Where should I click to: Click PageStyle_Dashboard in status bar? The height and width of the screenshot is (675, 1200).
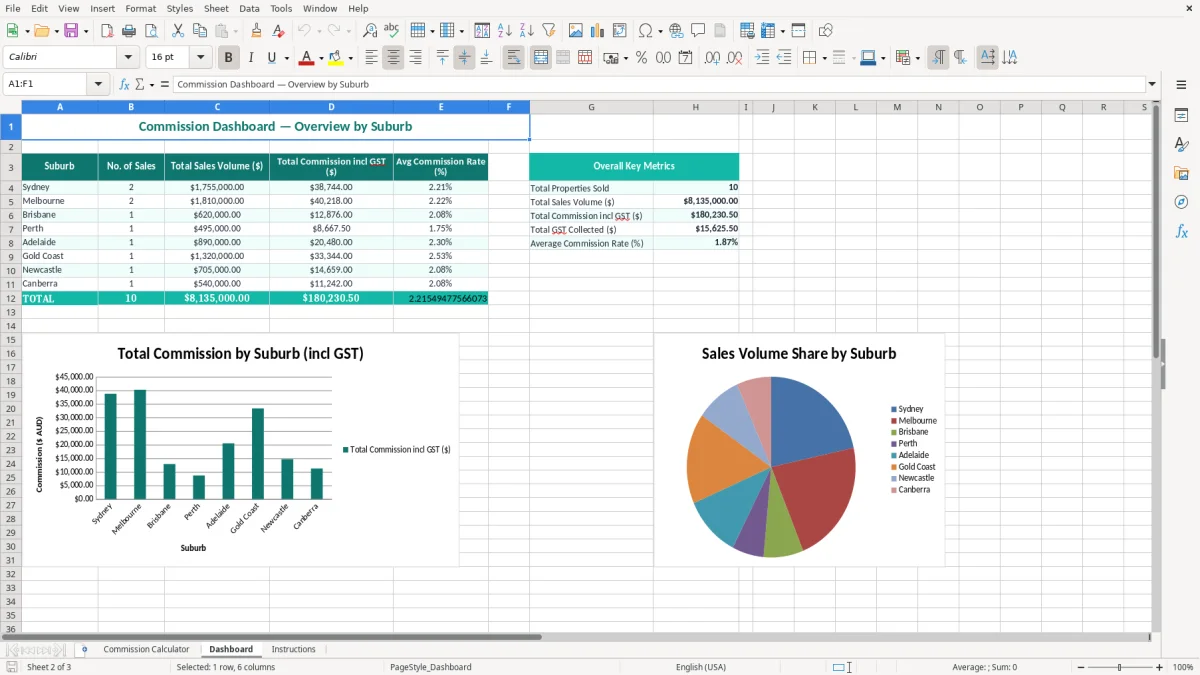coord(430,667)
